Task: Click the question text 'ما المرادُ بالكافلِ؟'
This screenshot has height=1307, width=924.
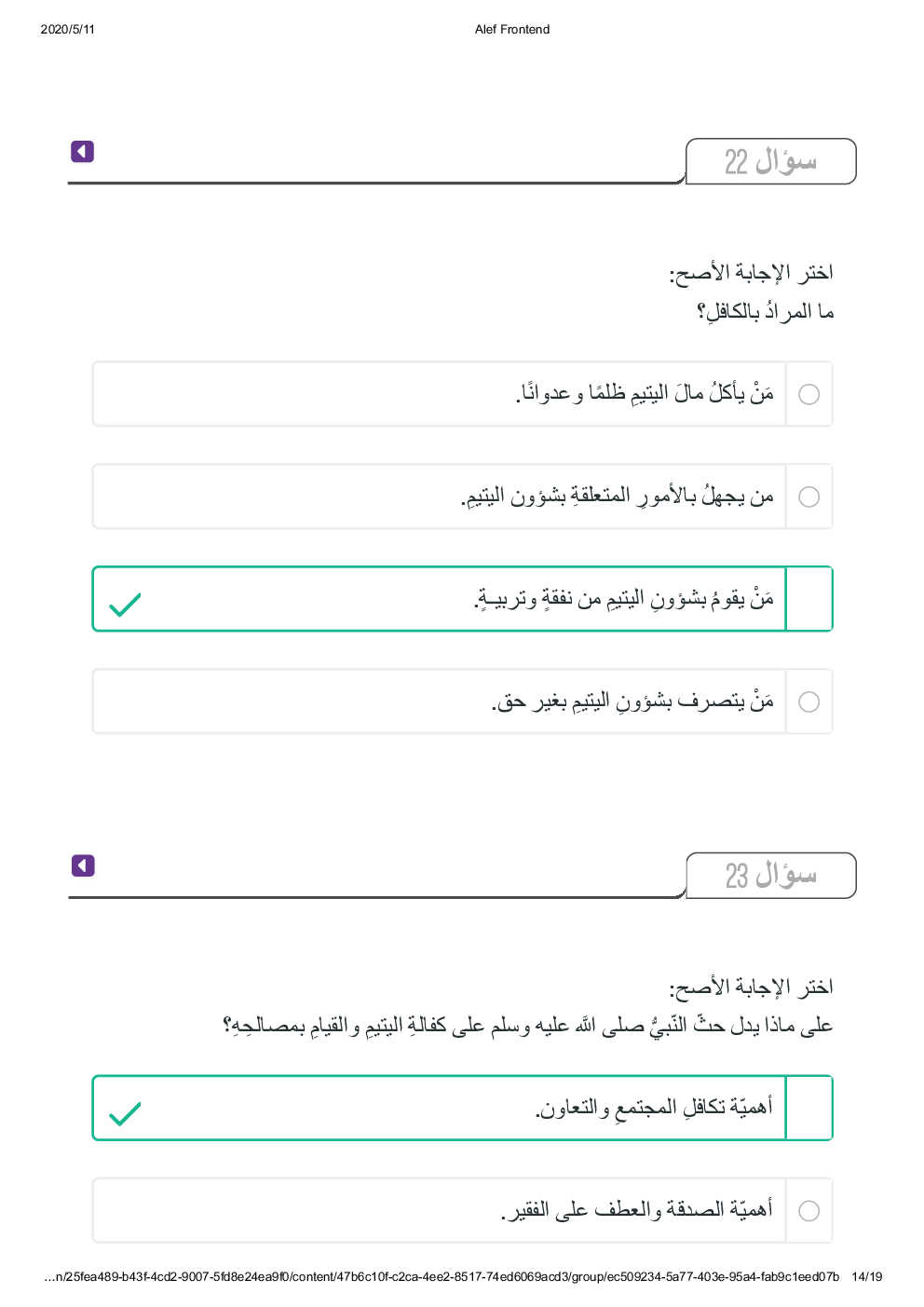Action: point(765,311)
